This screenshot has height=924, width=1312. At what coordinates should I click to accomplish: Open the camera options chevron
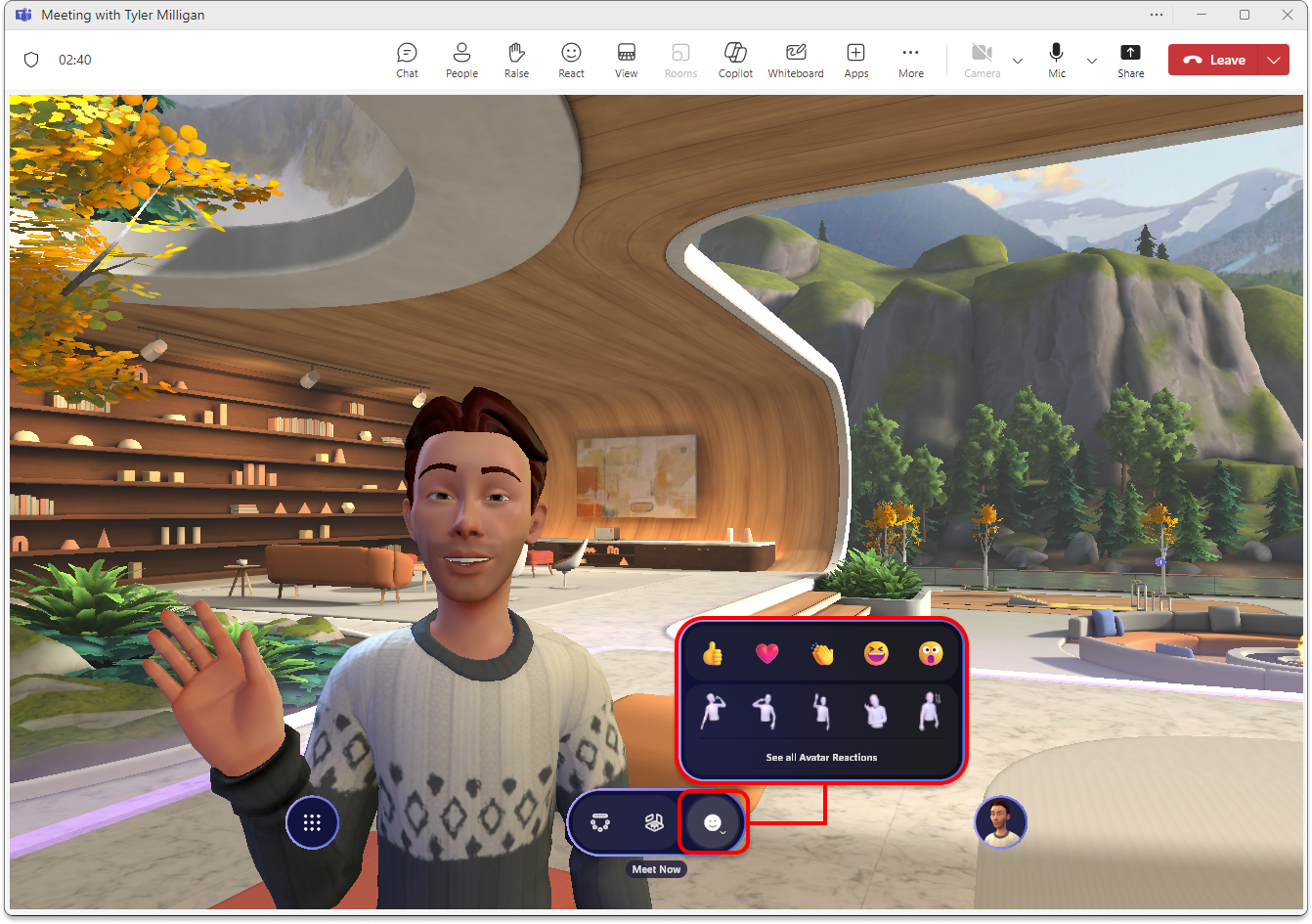point(1018,60)
